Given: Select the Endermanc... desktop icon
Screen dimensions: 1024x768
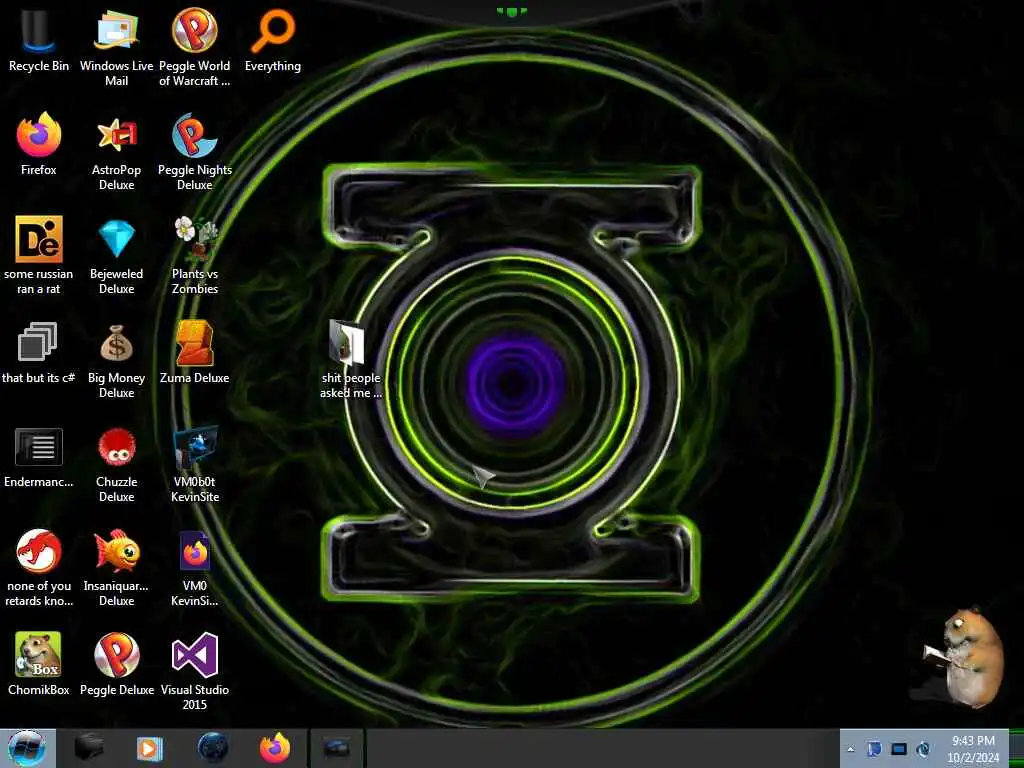Looking at the screenshot, I should click(x=39, y=457).
